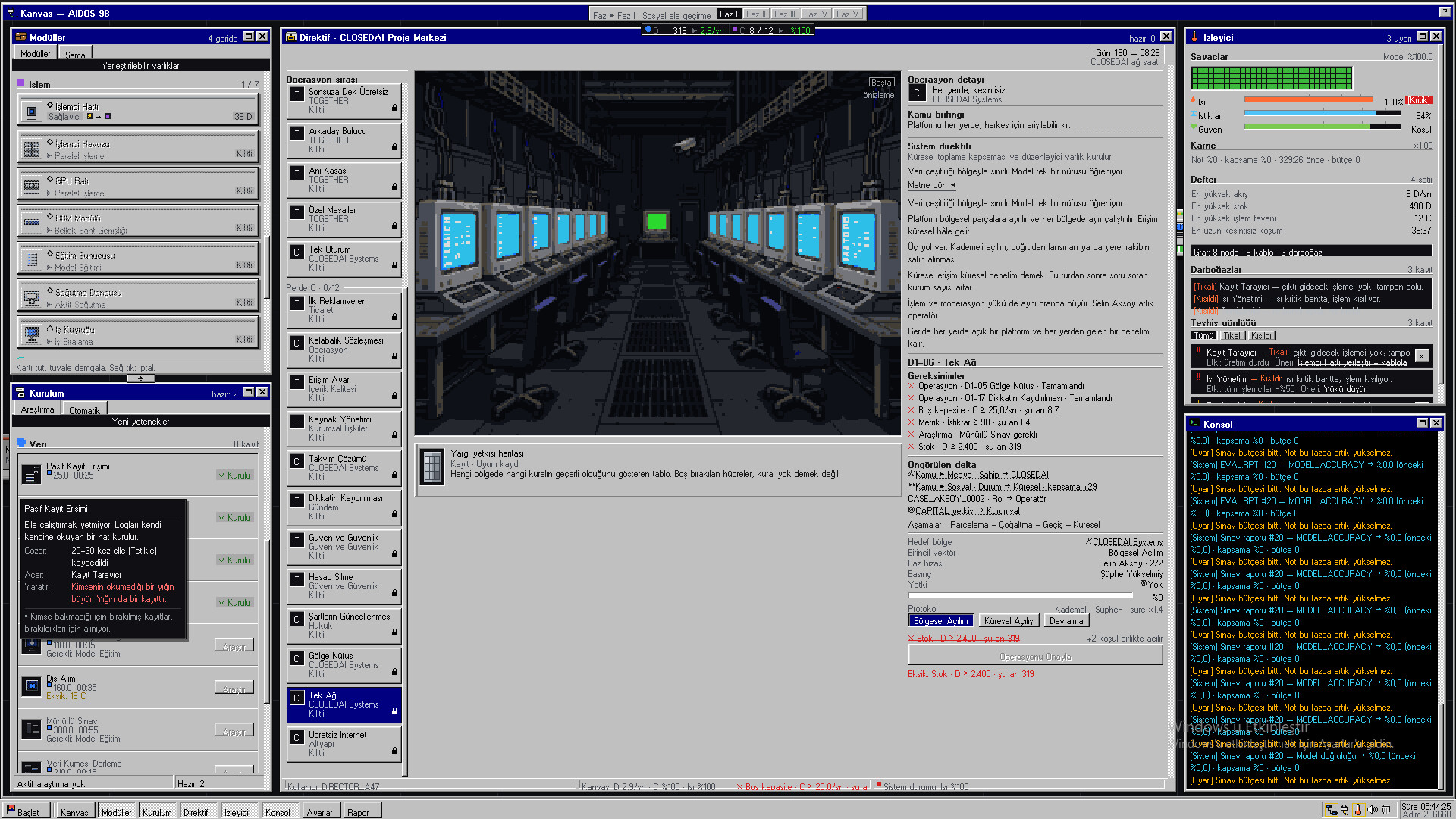Switch to the Şema tab in Modüller

[75, 55]
